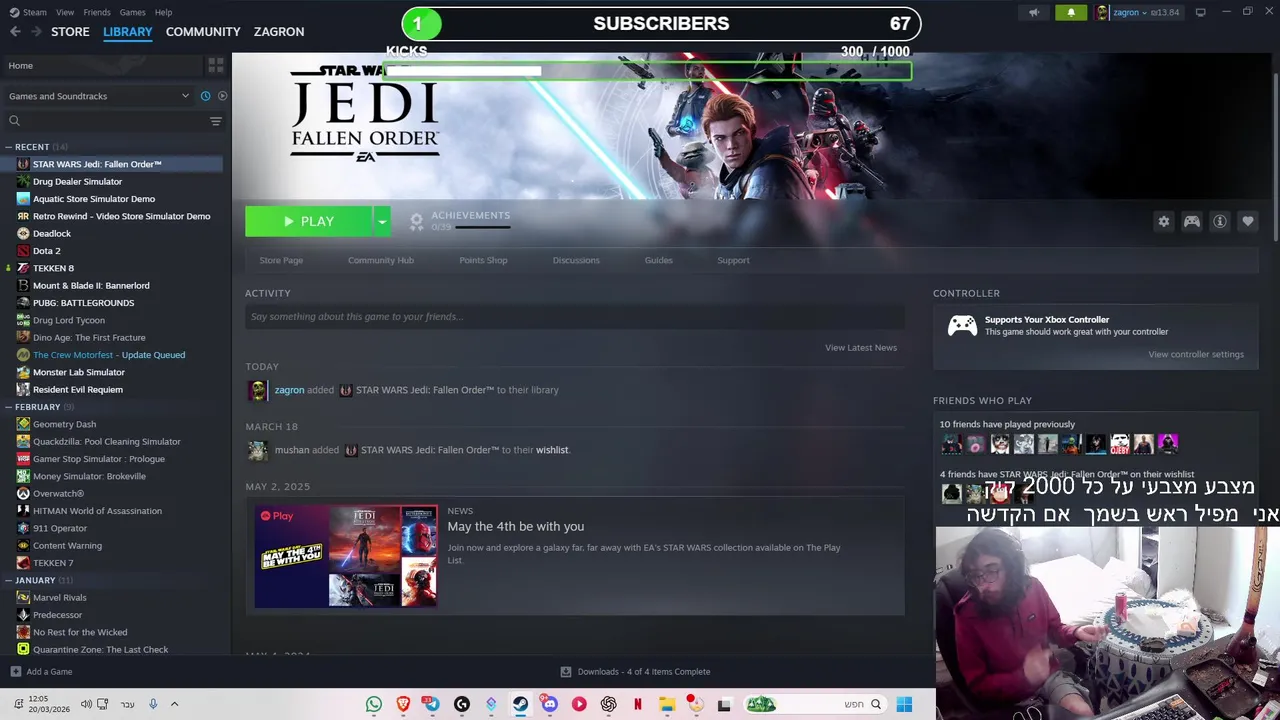Select Drug Dealer Simulator in library
The image size is (1280, 720).
(x=77, y=182)
